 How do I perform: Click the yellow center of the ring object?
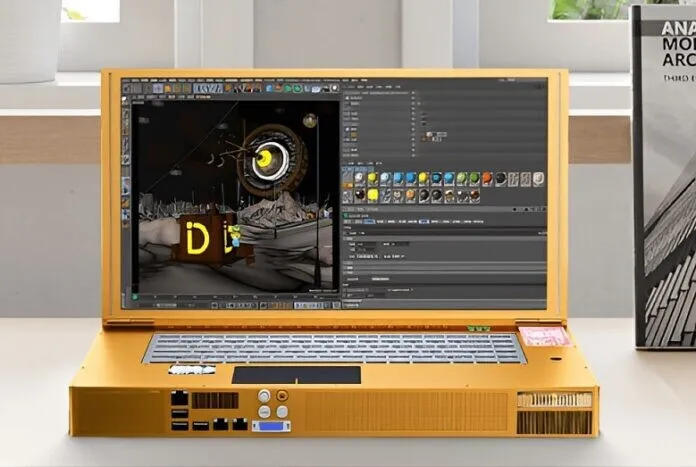coord(266,156)
